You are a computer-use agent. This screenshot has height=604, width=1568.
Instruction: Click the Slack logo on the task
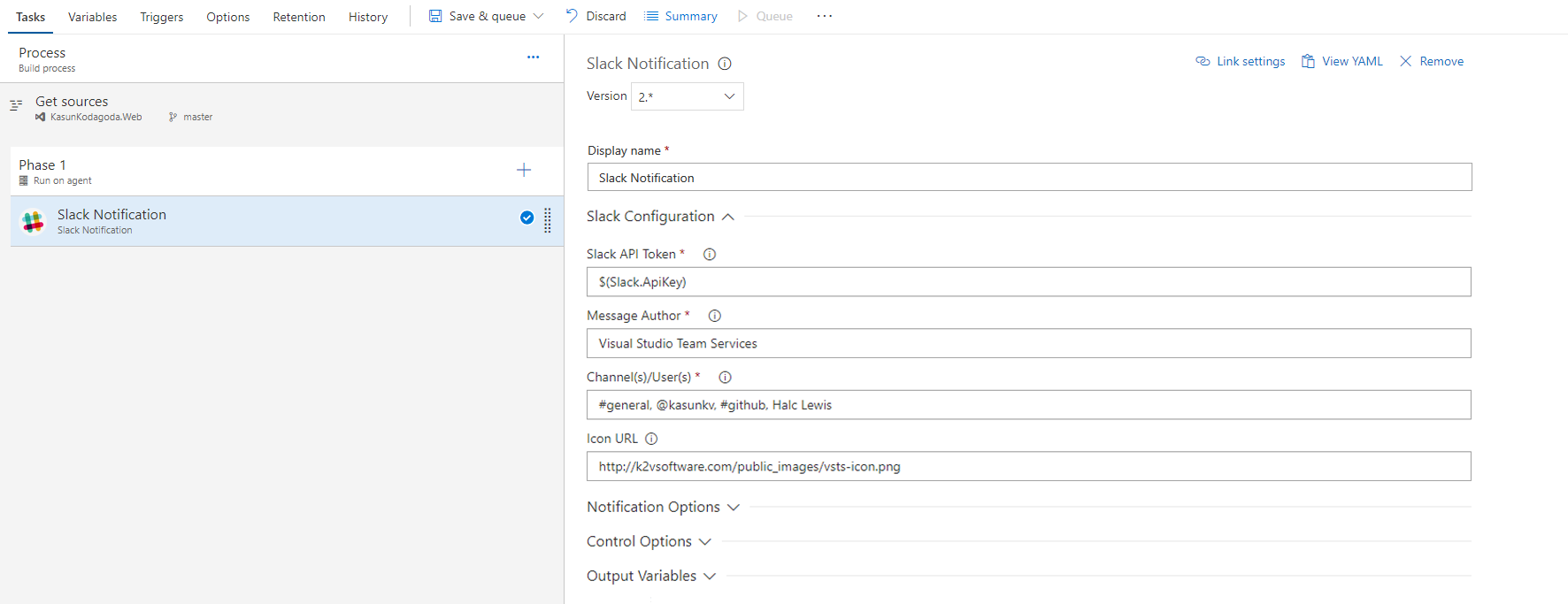coord(34,221)
